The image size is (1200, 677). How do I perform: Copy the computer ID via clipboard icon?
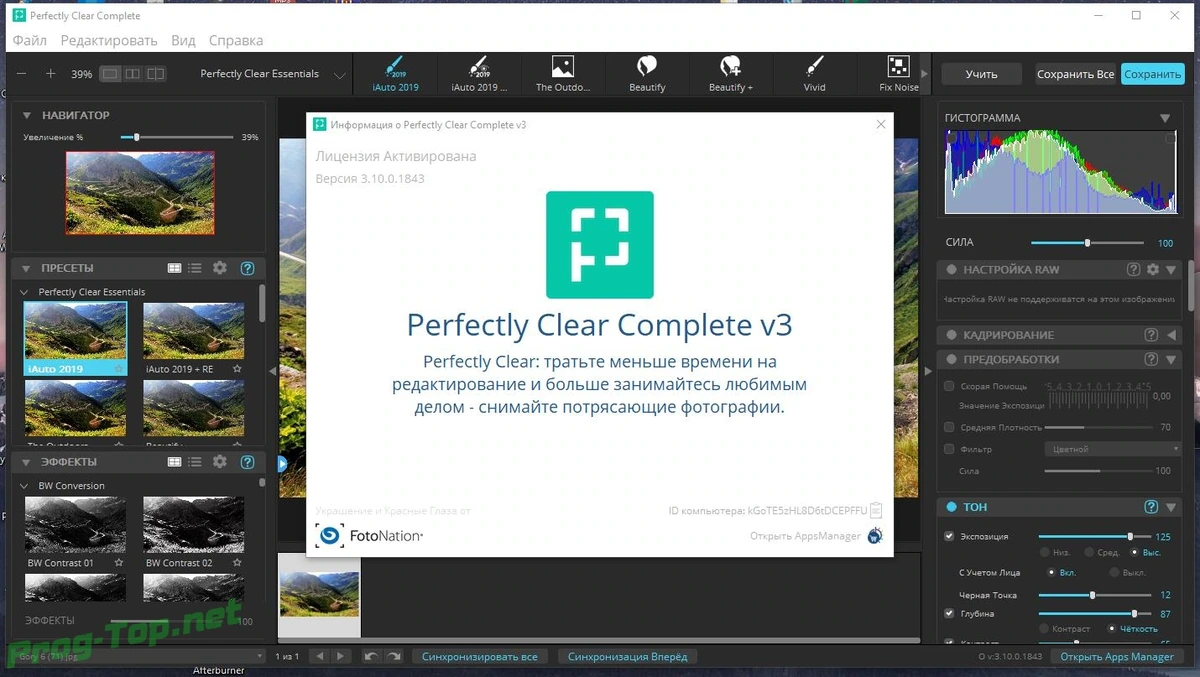click(x=876, y=510)
